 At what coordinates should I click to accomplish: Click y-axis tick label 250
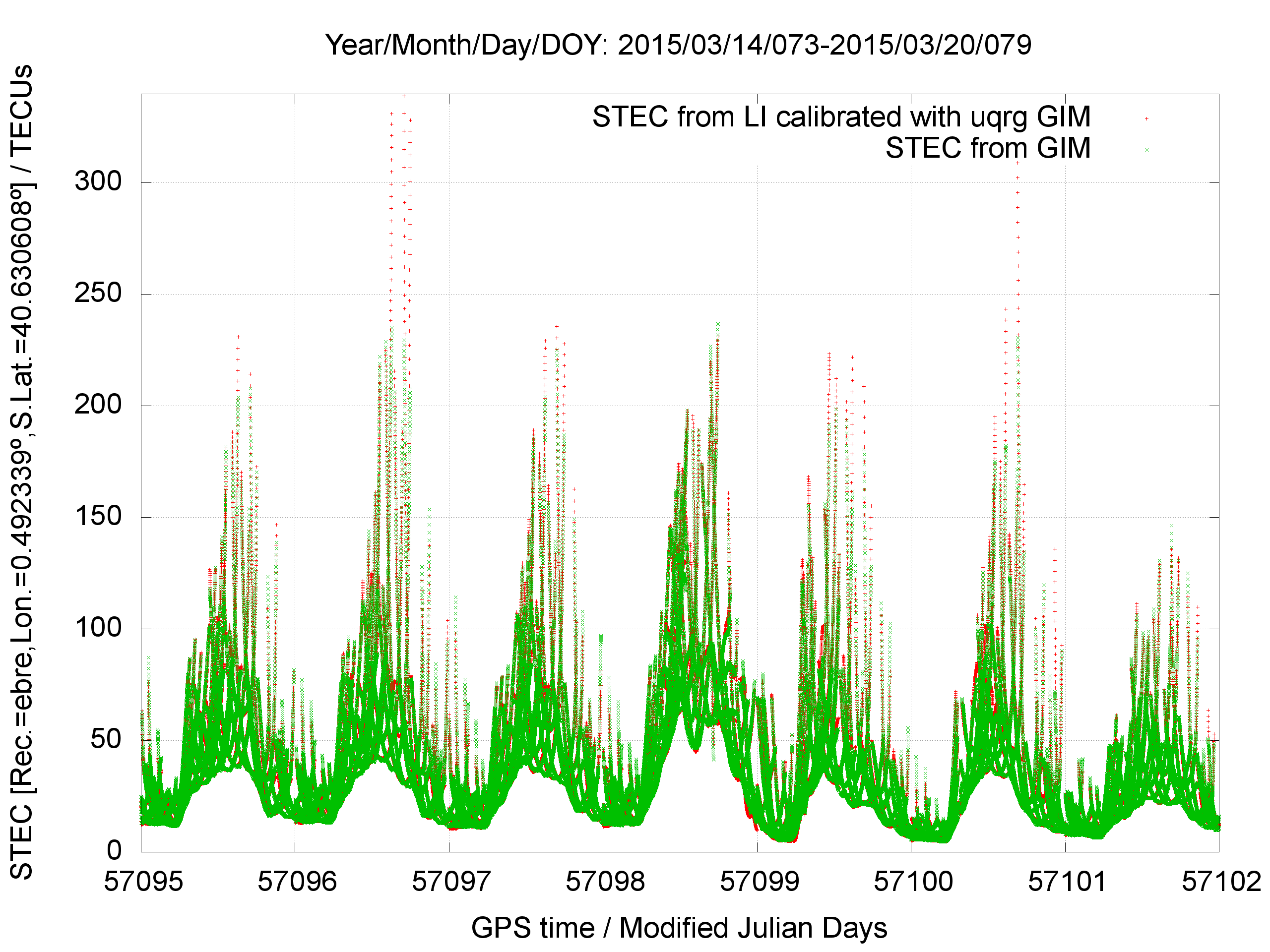(x=98, y=293)
